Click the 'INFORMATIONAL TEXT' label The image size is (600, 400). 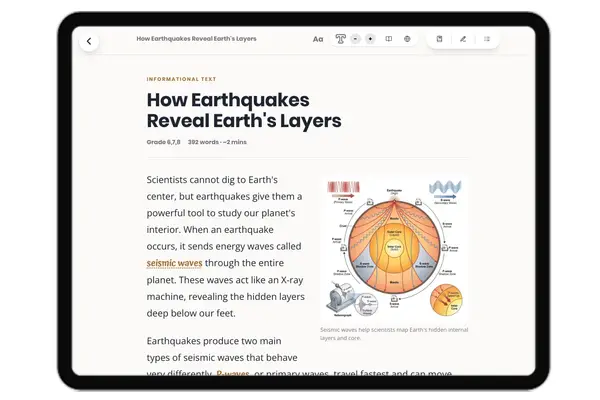click(x=181, y=79)
